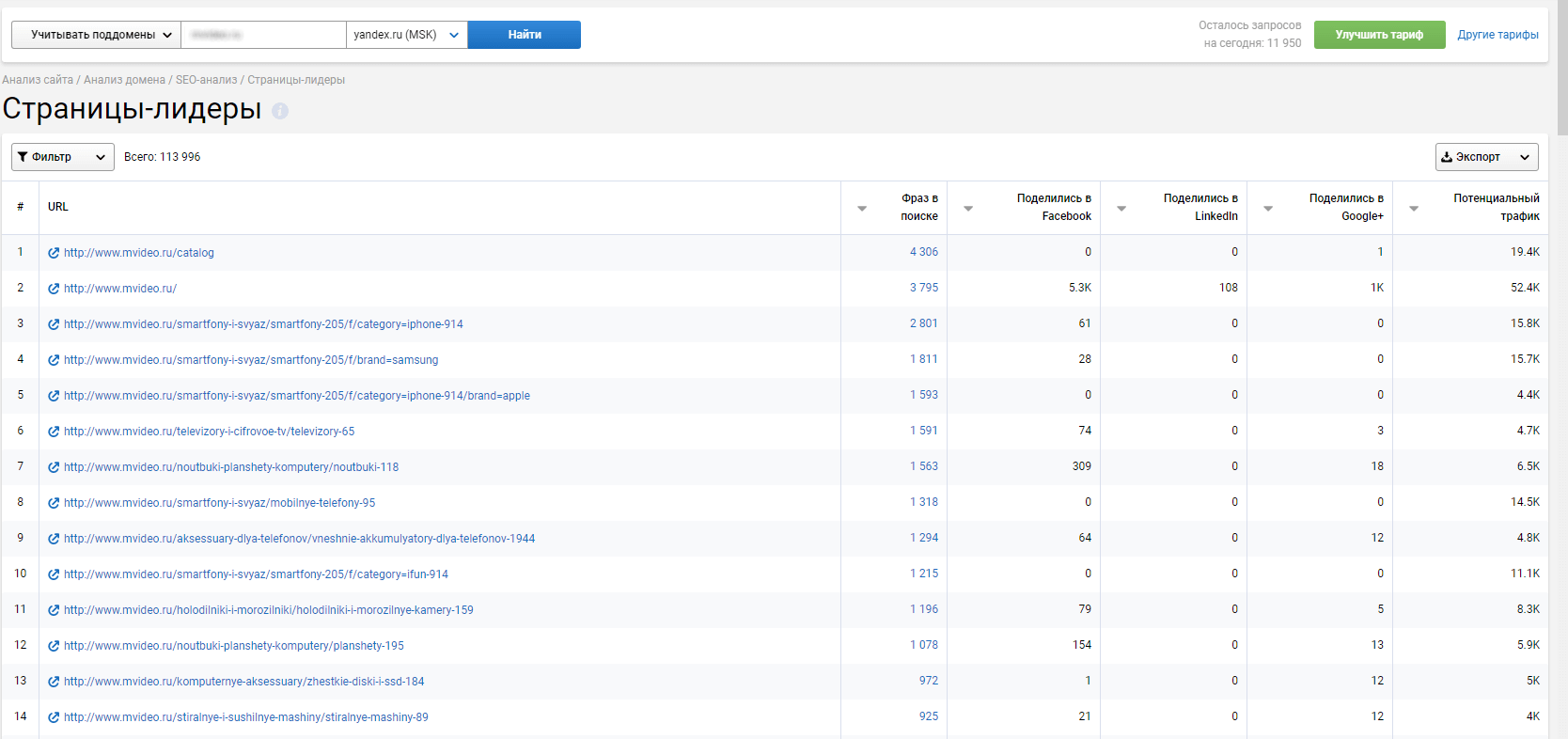
Task: Click the info icon beside Страницы-лидеры heading
Action: (280, 111)
